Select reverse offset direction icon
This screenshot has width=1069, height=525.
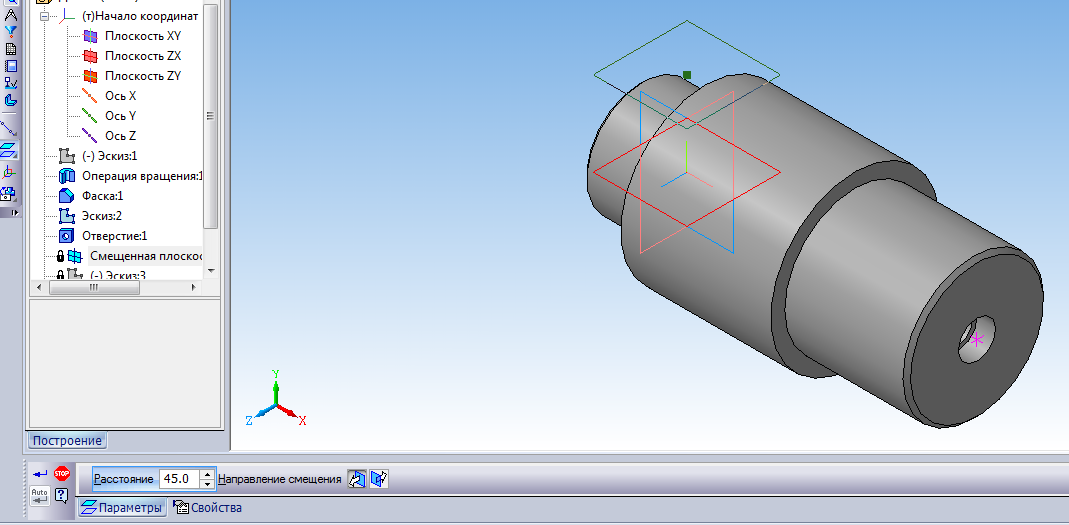click(378, 479)
